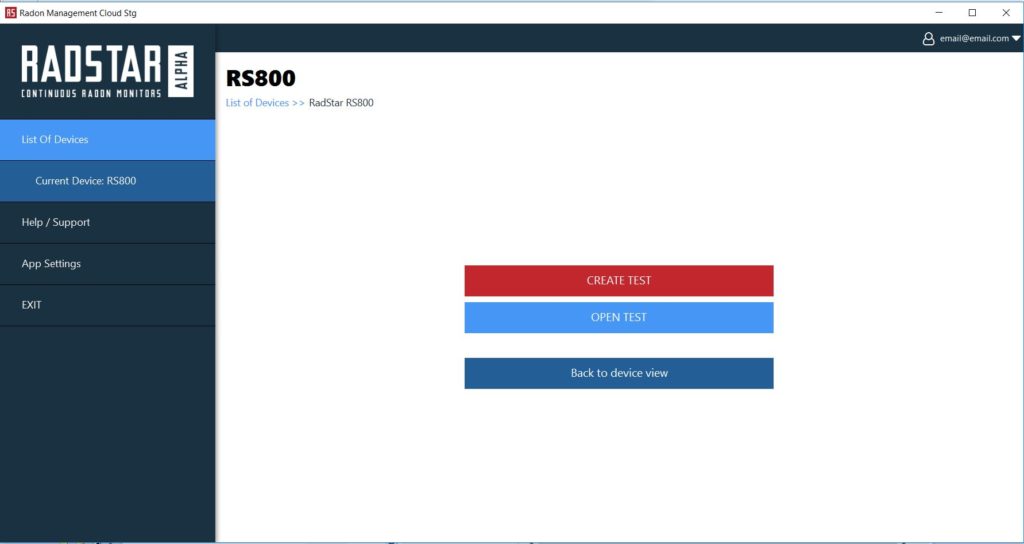Click the red CREATE TEST button
Screen dimensions: 1024x544
coord(618,280)
